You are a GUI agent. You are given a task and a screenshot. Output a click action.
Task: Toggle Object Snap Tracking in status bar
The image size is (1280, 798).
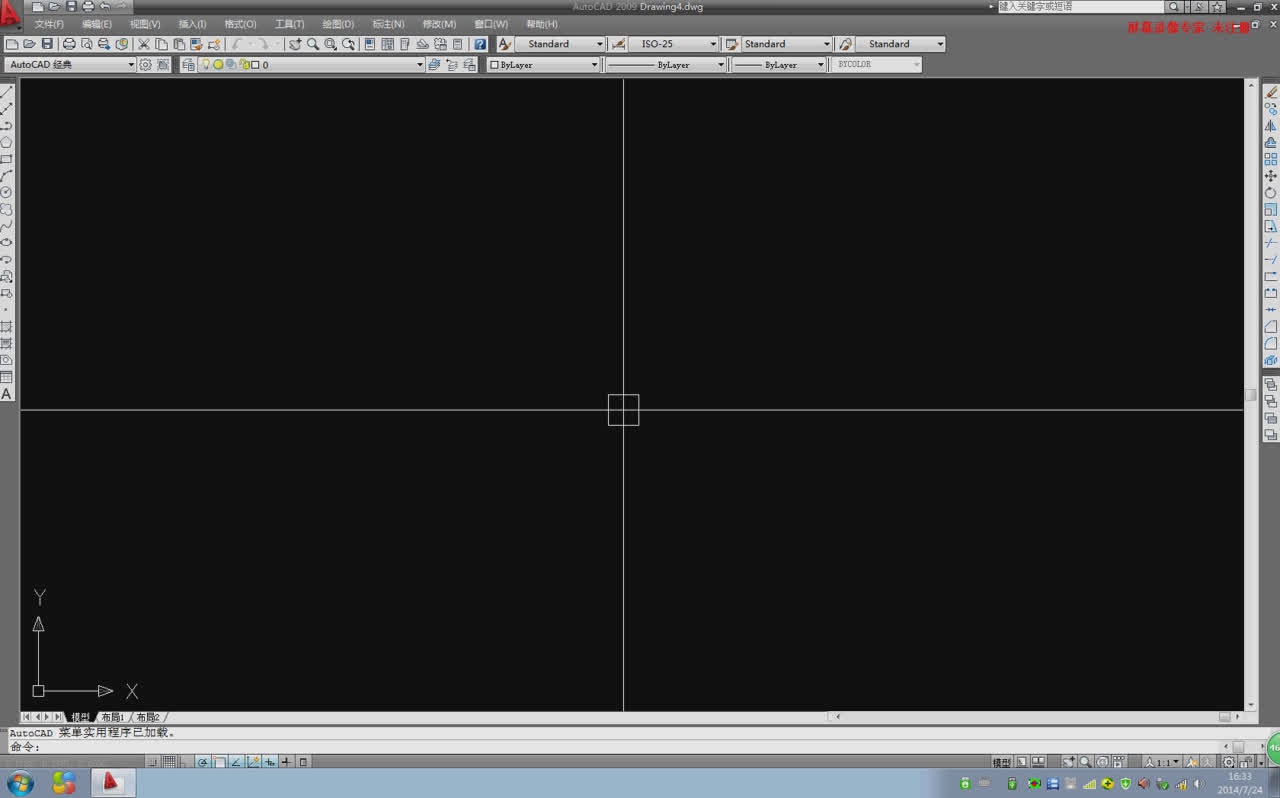pyautogui.click(x=236, y=762)
